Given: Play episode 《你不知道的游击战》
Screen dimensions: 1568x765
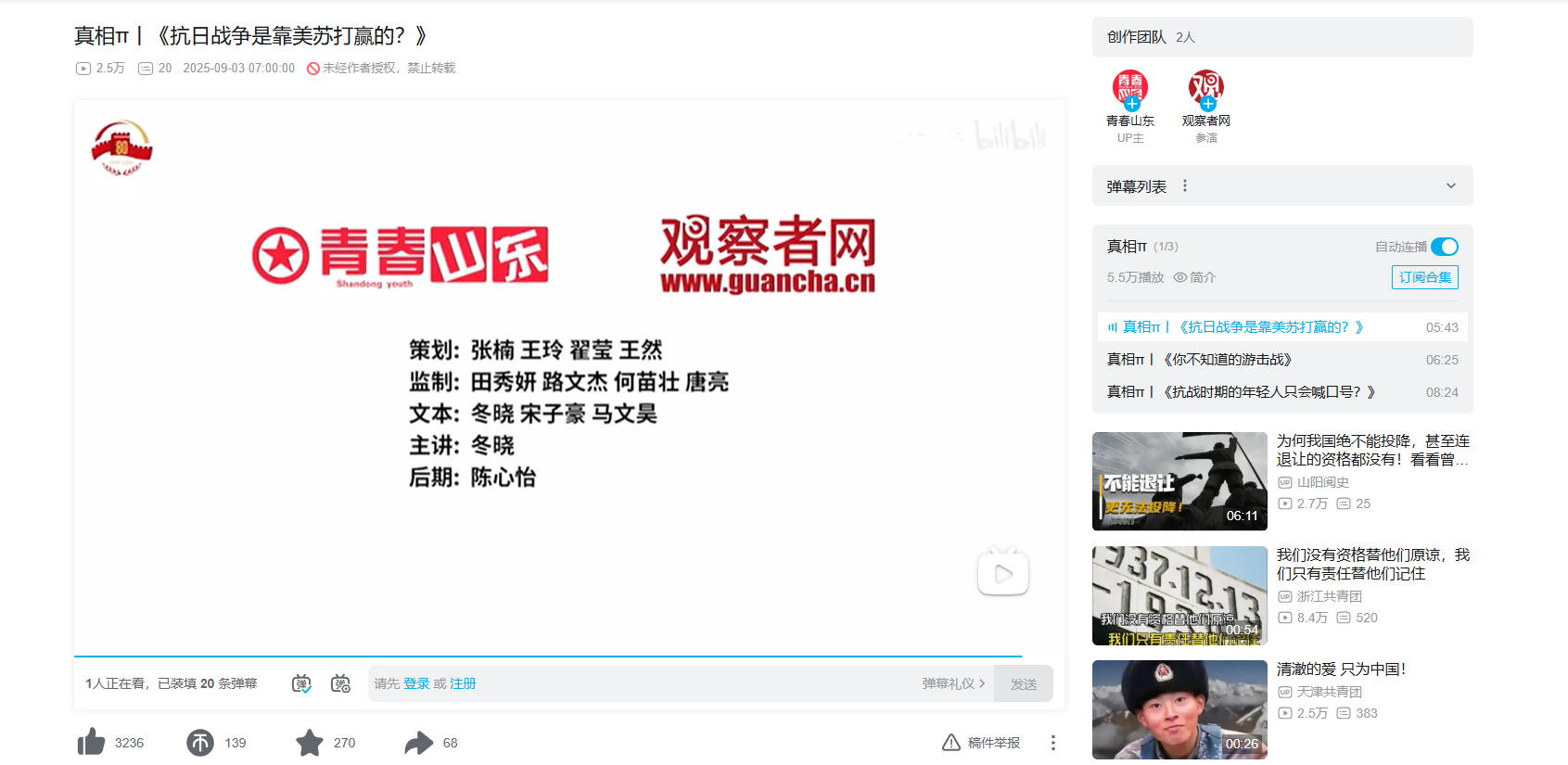Looking at the screenshot, I should pyautogui.click(x=1228, y=360).
